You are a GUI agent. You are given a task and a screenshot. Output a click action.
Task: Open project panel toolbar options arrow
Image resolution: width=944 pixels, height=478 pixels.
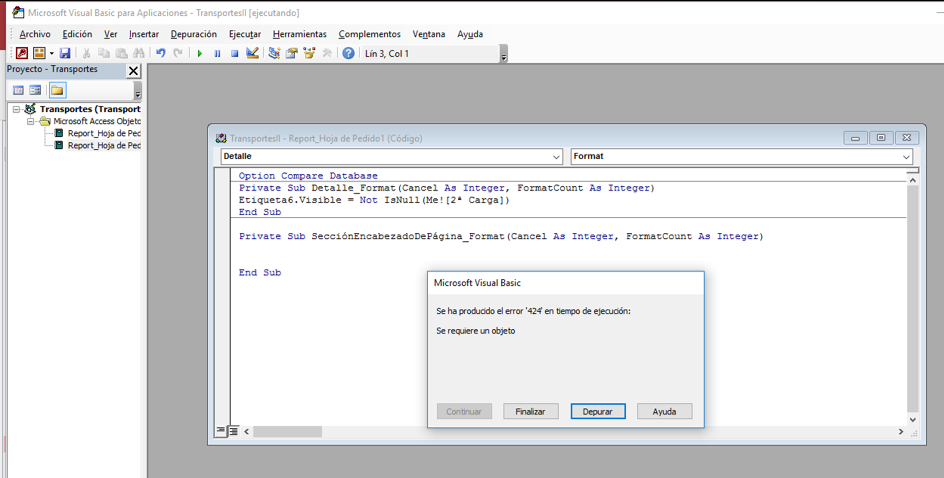[138, 93]
